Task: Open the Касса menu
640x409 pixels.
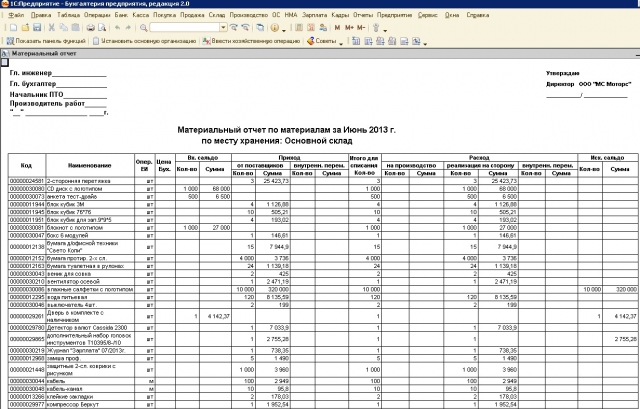Action: [141, 15]
